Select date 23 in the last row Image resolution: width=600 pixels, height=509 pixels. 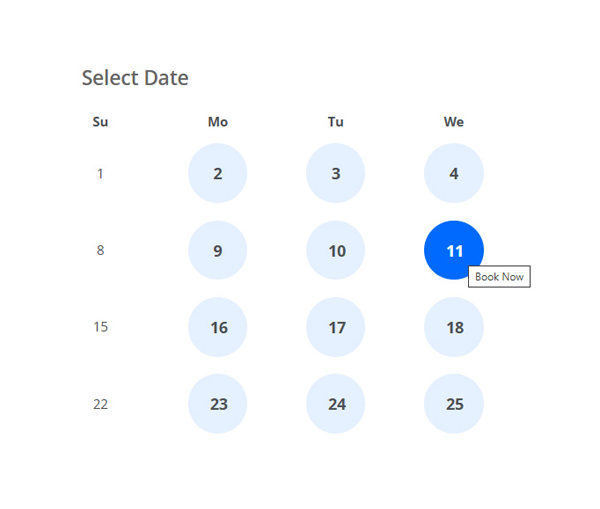[218, 404]
